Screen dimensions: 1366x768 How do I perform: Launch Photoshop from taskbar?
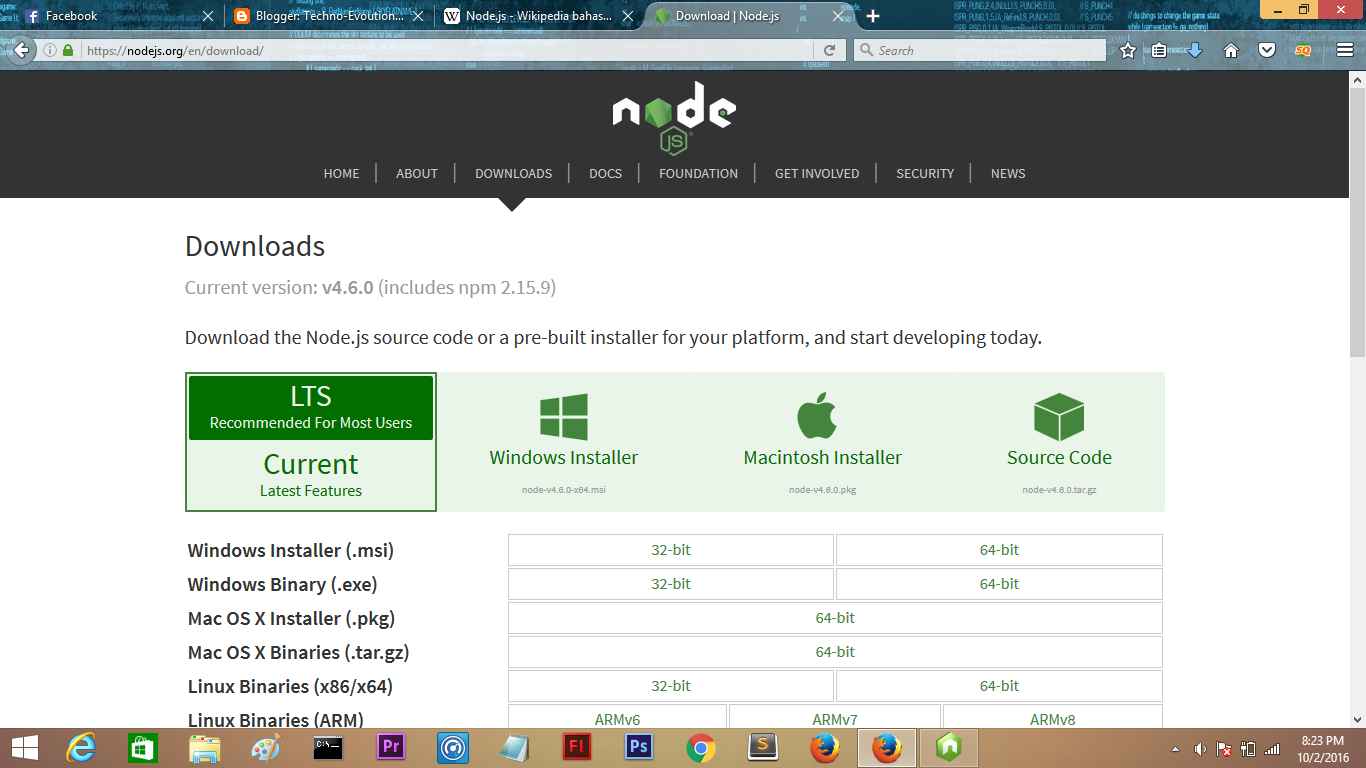click(x=638, y=748)
